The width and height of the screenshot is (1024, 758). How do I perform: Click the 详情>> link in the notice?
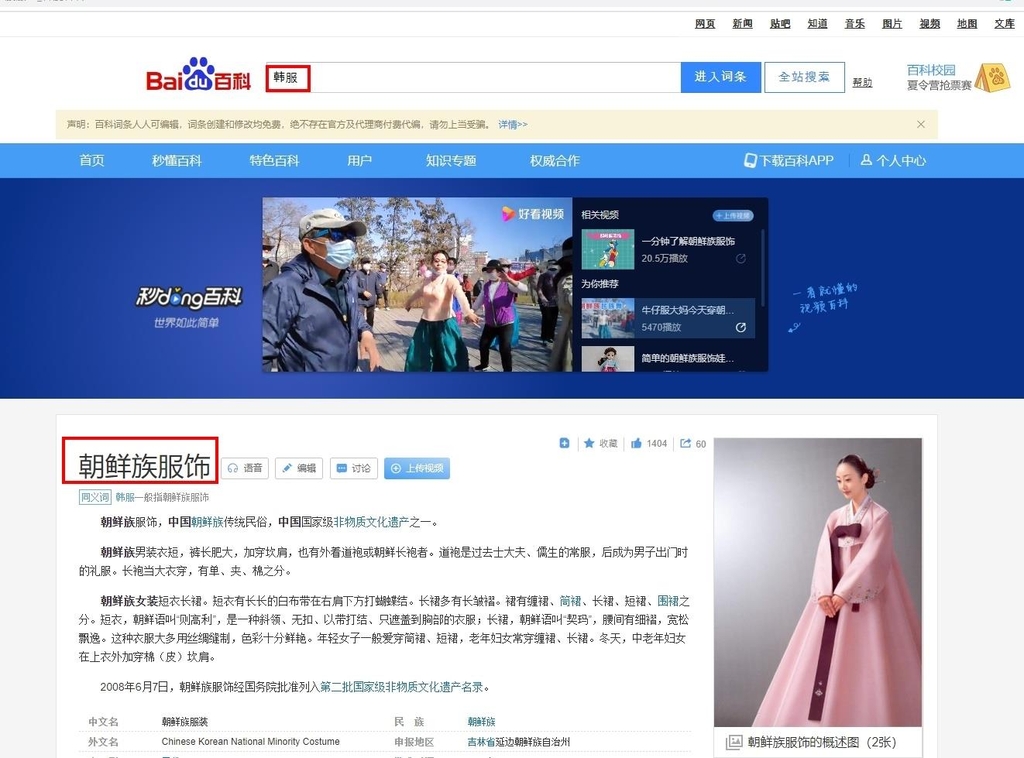click(x=513, y=124)
